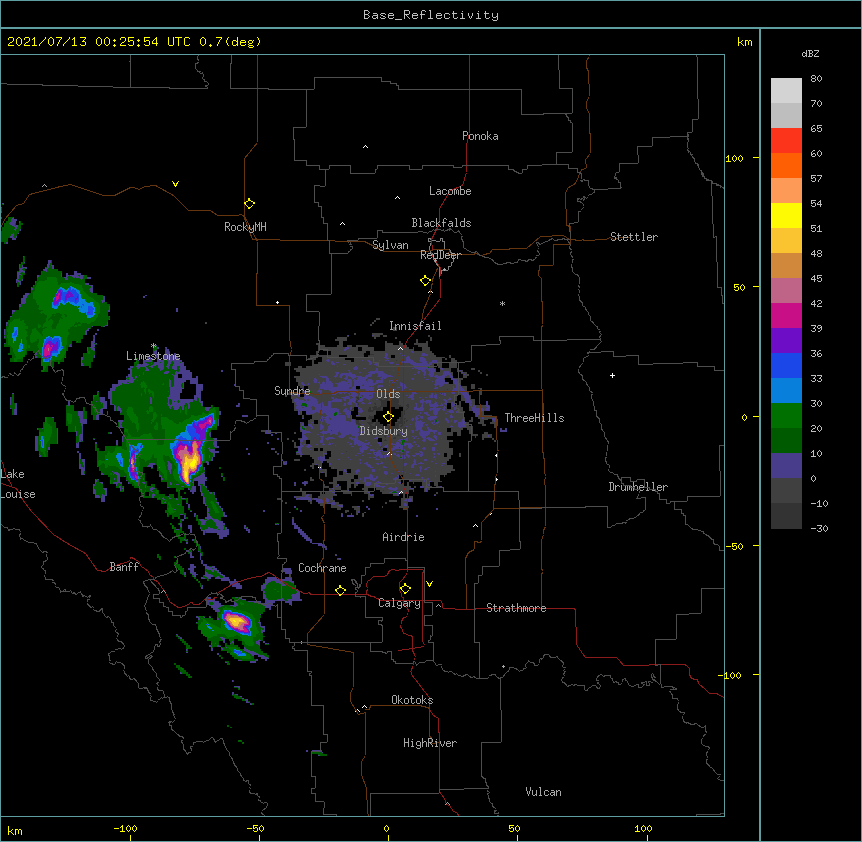Click the Calgary label

pos(399,603)
